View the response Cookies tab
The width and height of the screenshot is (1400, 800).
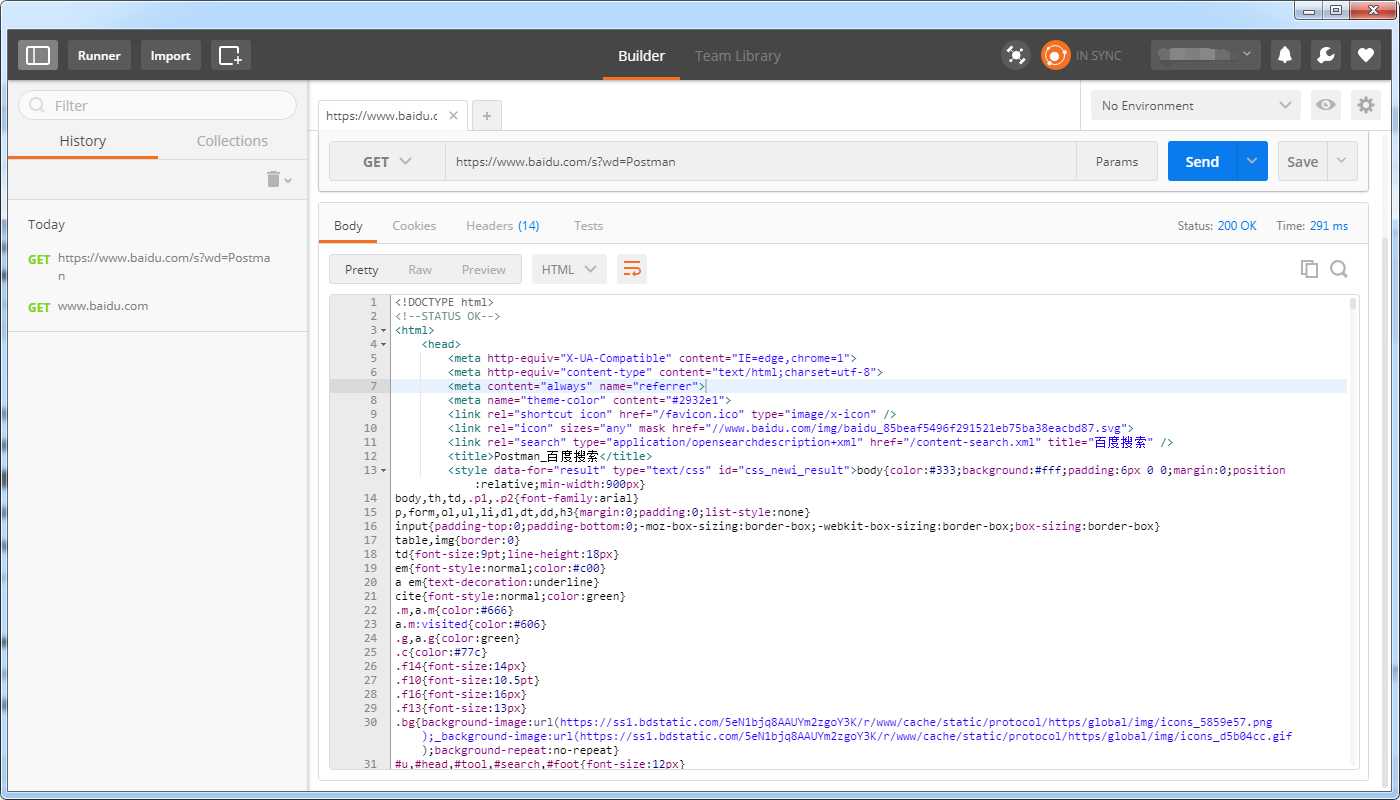(414, 226)
